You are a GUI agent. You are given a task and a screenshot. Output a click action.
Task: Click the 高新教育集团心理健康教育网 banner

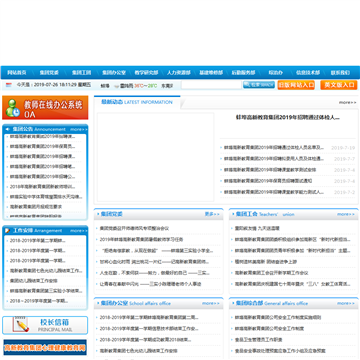45,347
